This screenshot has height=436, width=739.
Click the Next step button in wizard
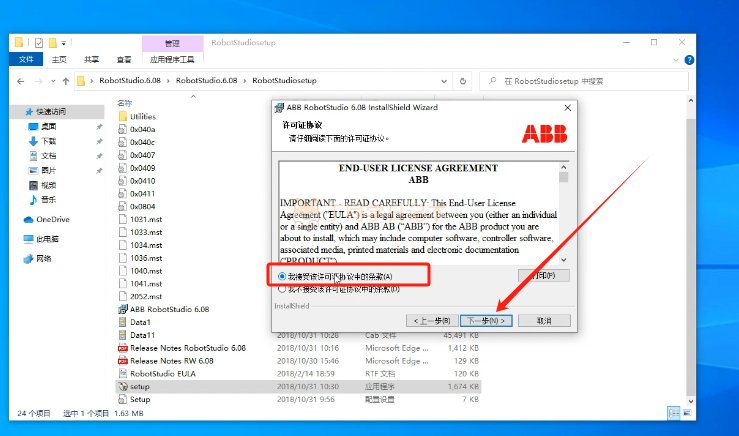pyautogui.click(x=486, y=321)
